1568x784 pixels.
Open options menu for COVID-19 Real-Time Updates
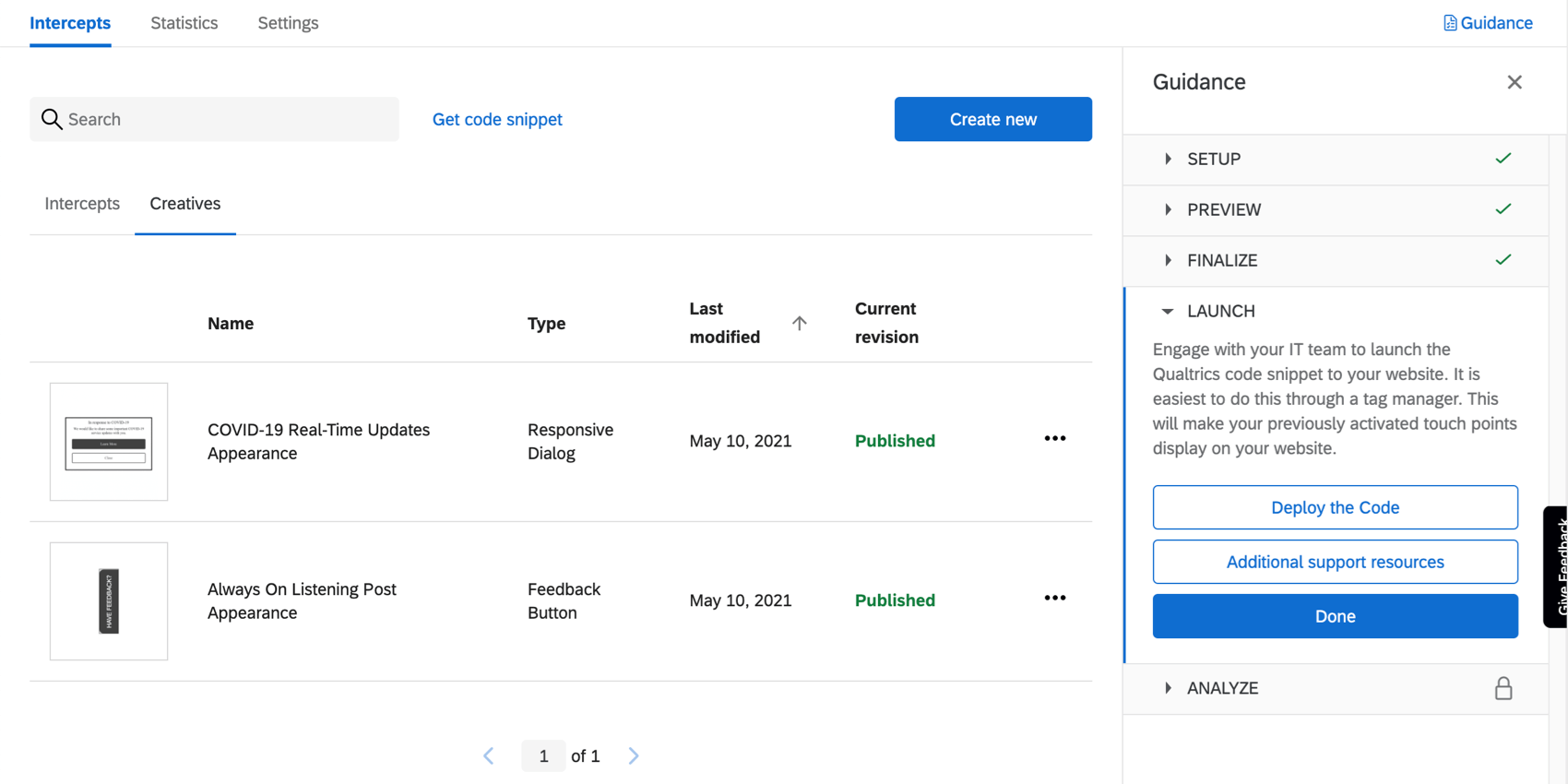tap(1054, 439)
